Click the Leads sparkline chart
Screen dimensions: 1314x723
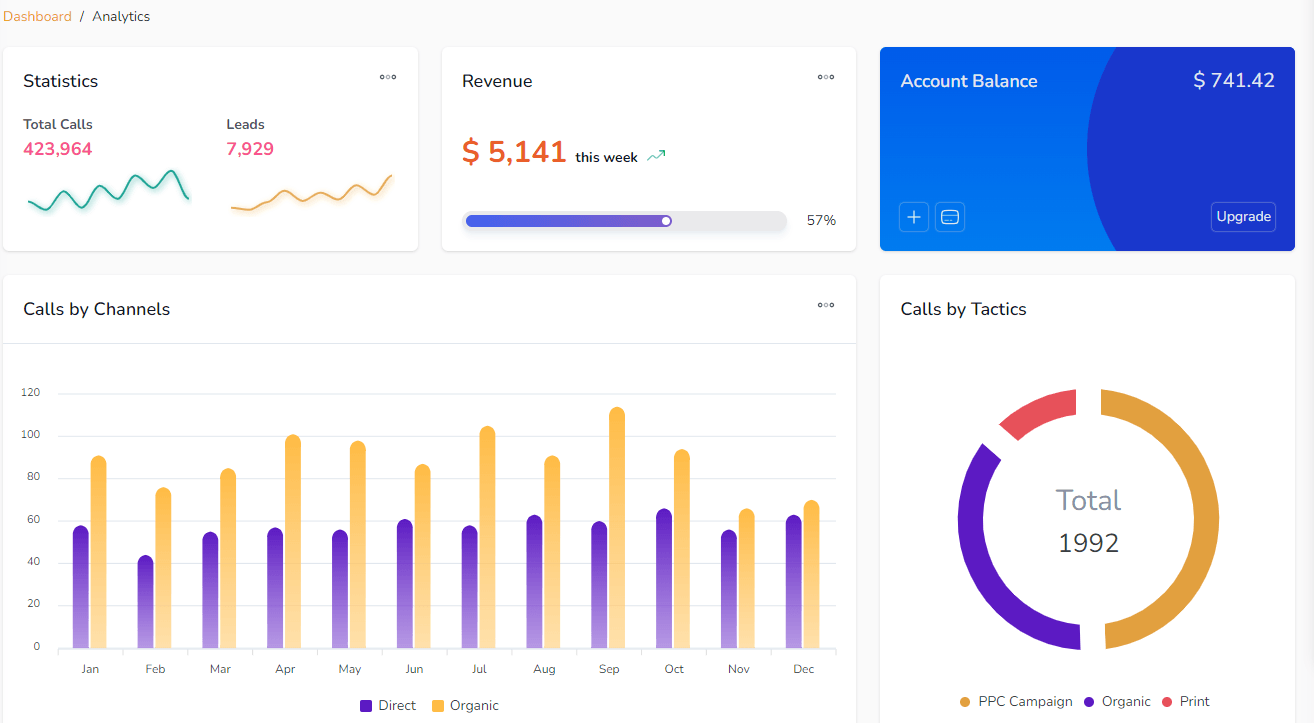pos(311,192)
